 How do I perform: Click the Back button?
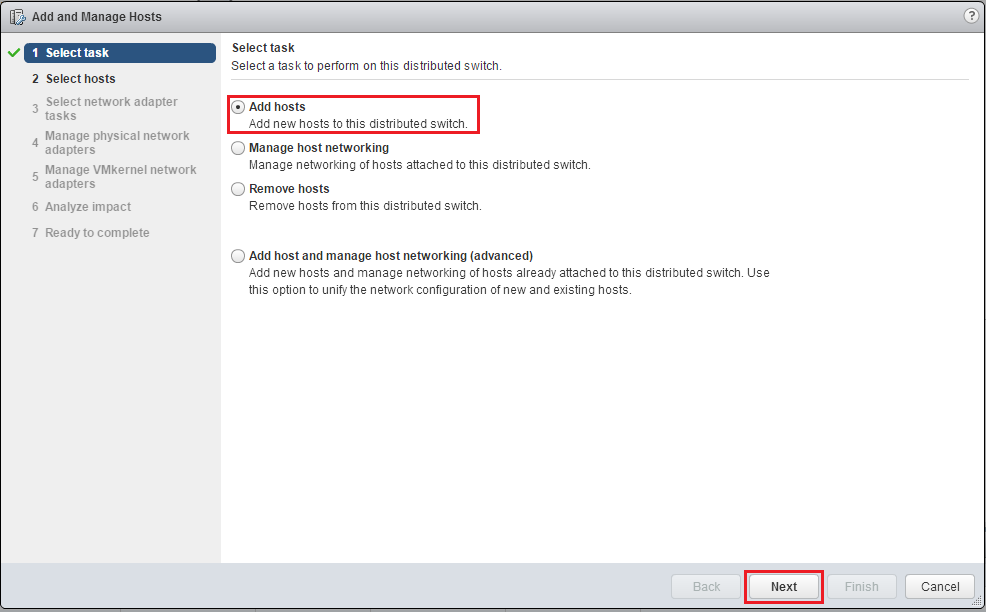coord(706,587)
